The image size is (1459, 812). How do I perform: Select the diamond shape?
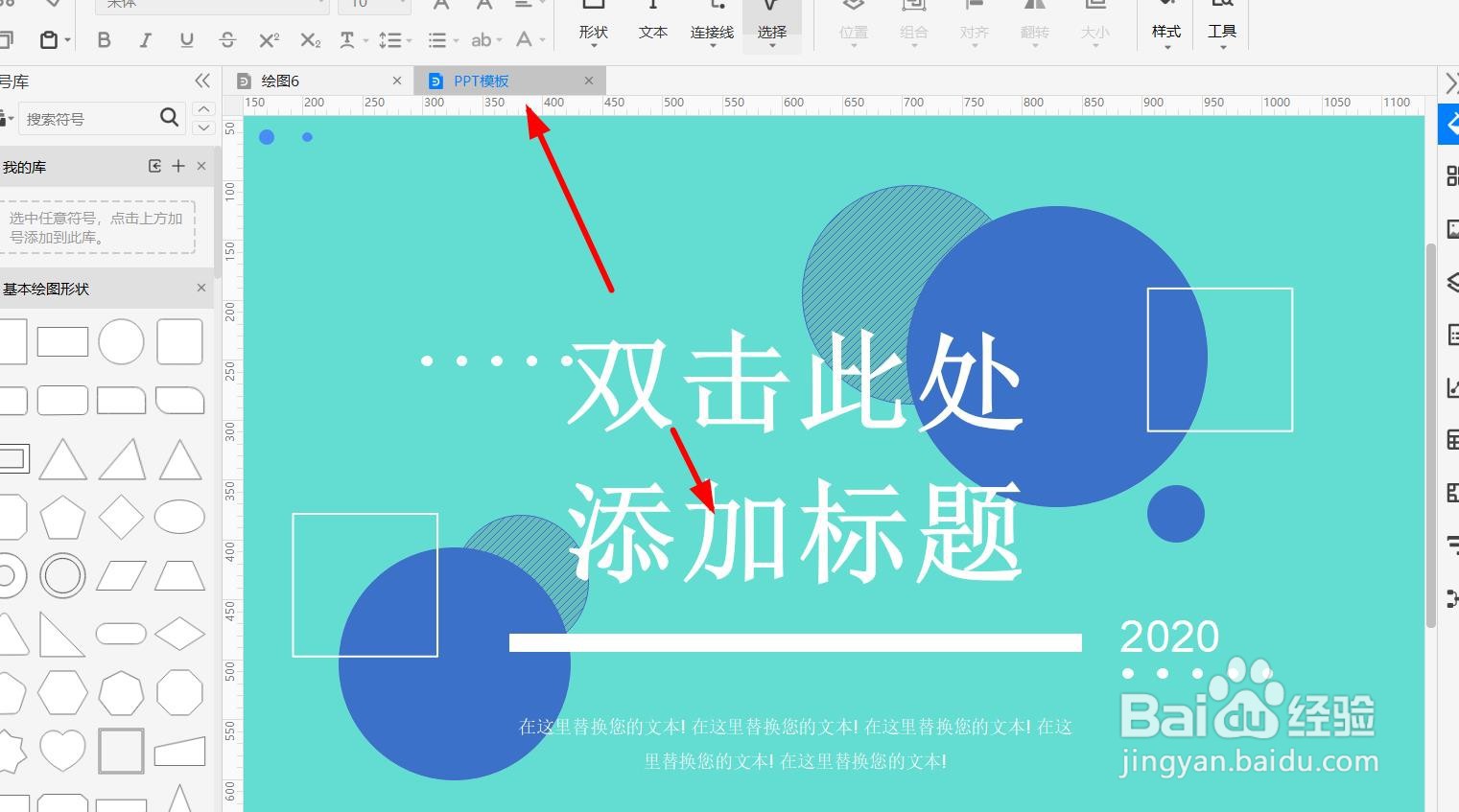(x=121, y=518)
